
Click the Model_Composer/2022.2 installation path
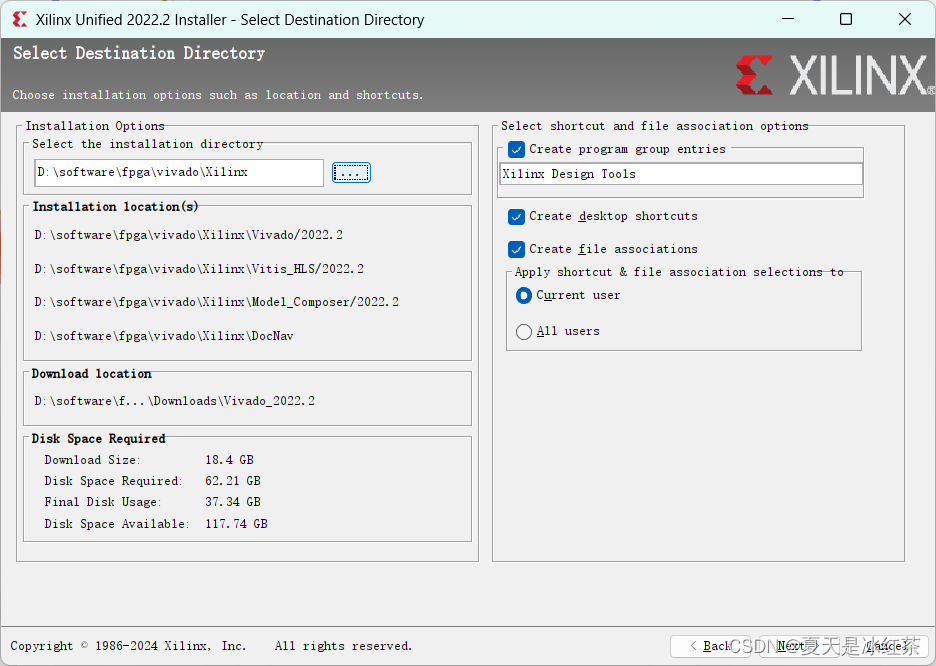(x=216, y=303)
